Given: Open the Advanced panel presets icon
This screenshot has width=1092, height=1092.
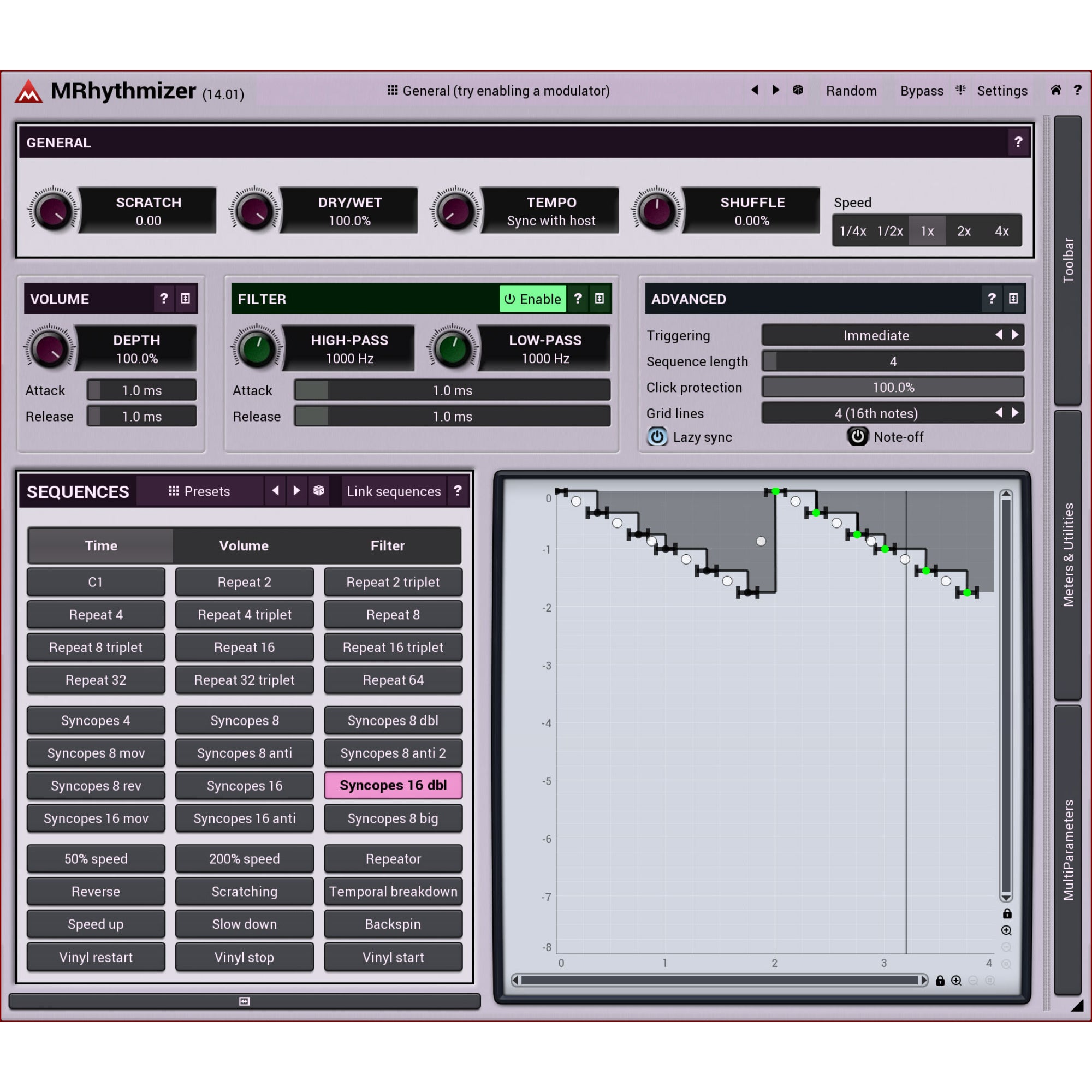Looking at the screenshot, I should point(1013,299).
